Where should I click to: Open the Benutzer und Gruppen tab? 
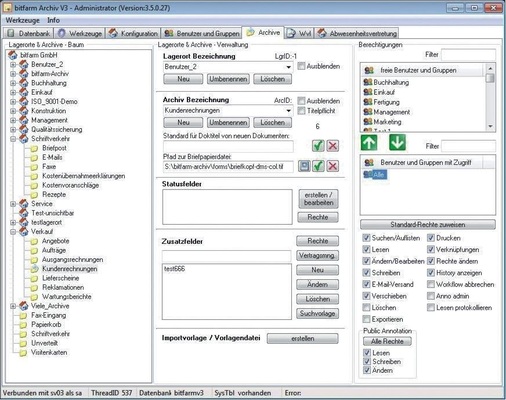pos(202,33)
